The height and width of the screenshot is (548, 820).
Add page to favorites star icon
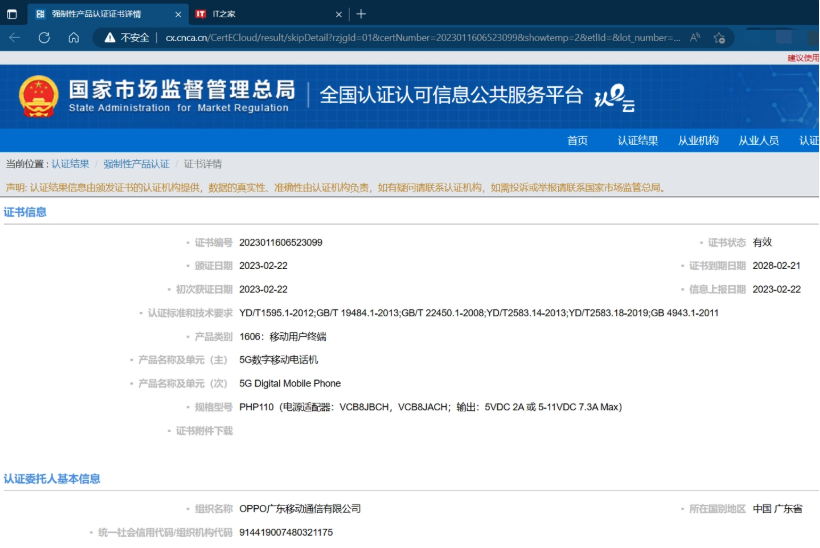point(719,37)
